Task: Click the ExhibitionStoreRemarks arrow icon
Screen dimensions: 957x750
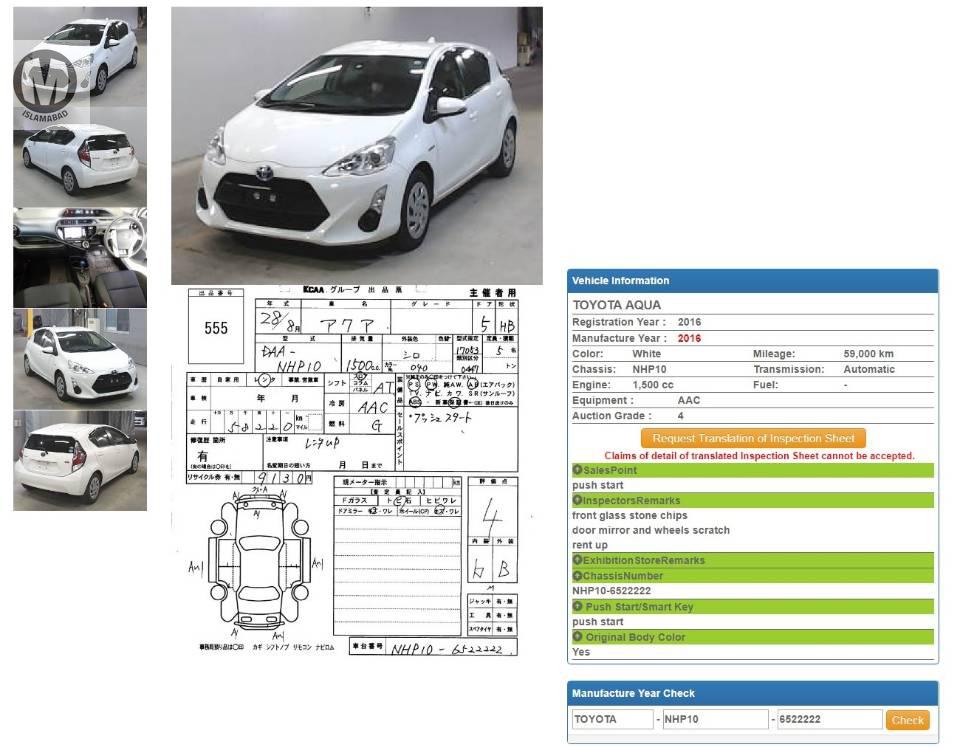Action: 577,560
